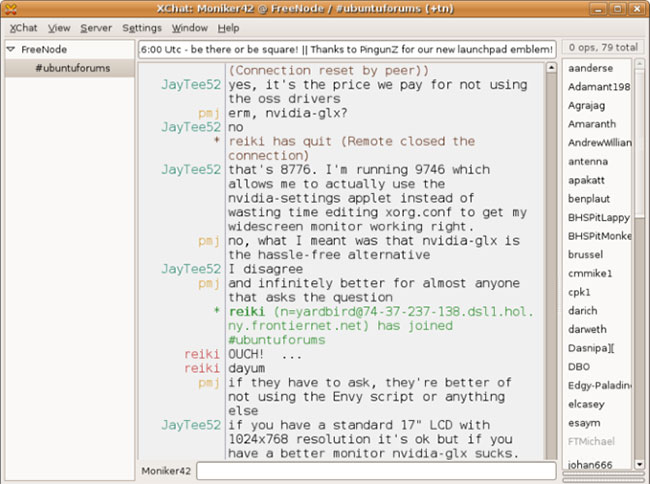Open the Settings menu
The height and width of the screenshot is (484, 650).
142,28
